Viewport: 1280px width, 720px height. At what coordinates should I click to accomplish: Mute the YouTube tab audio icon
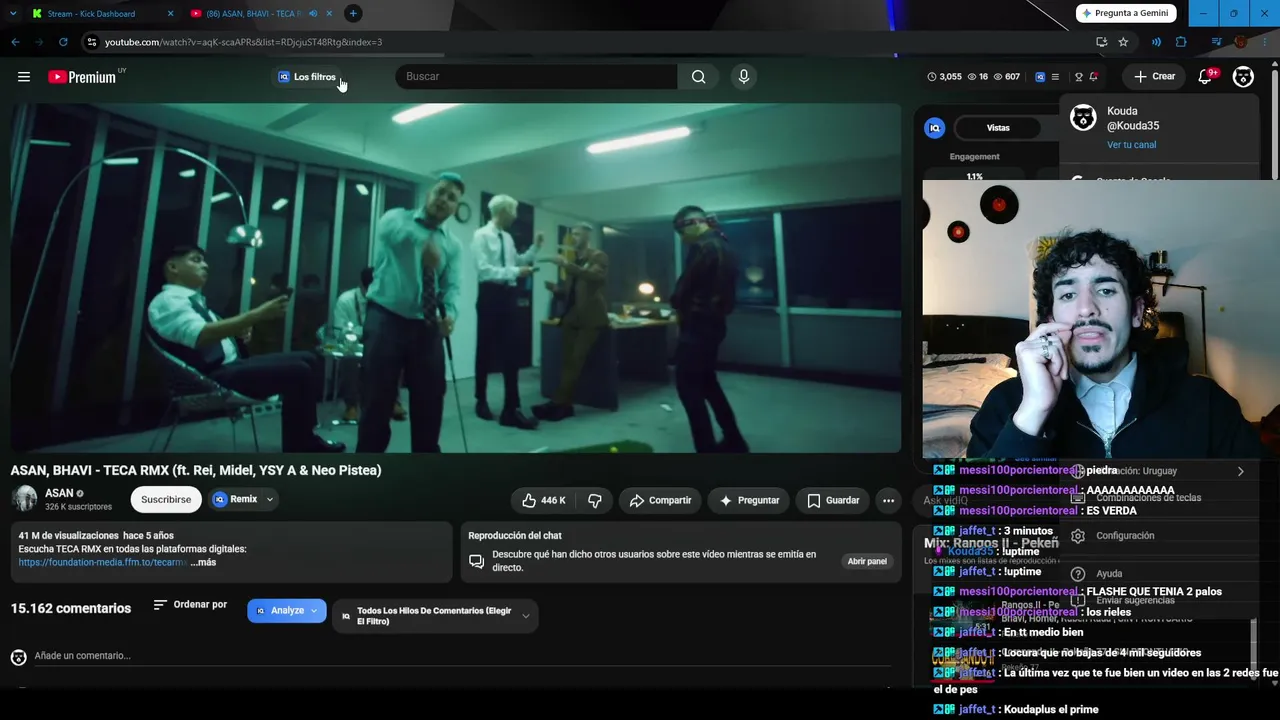(313, 14)
